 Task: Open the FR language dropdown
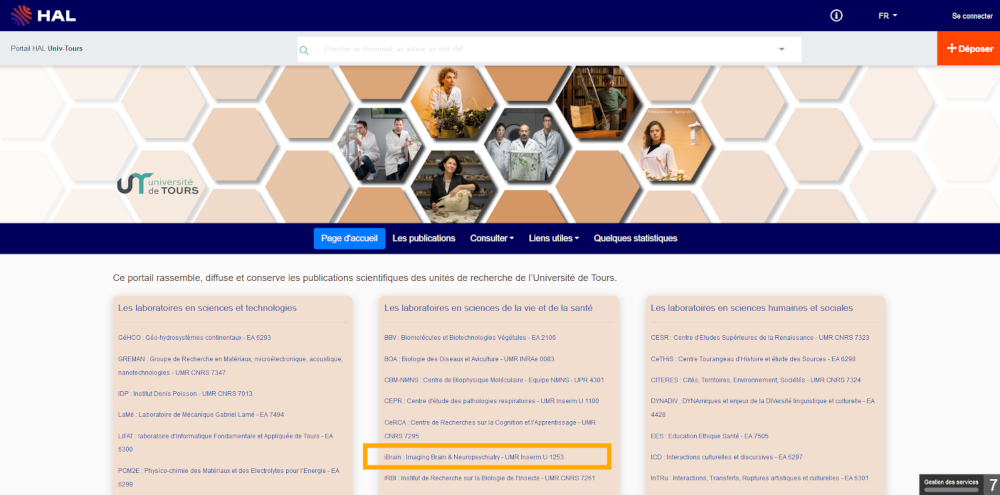pos(887,16)
